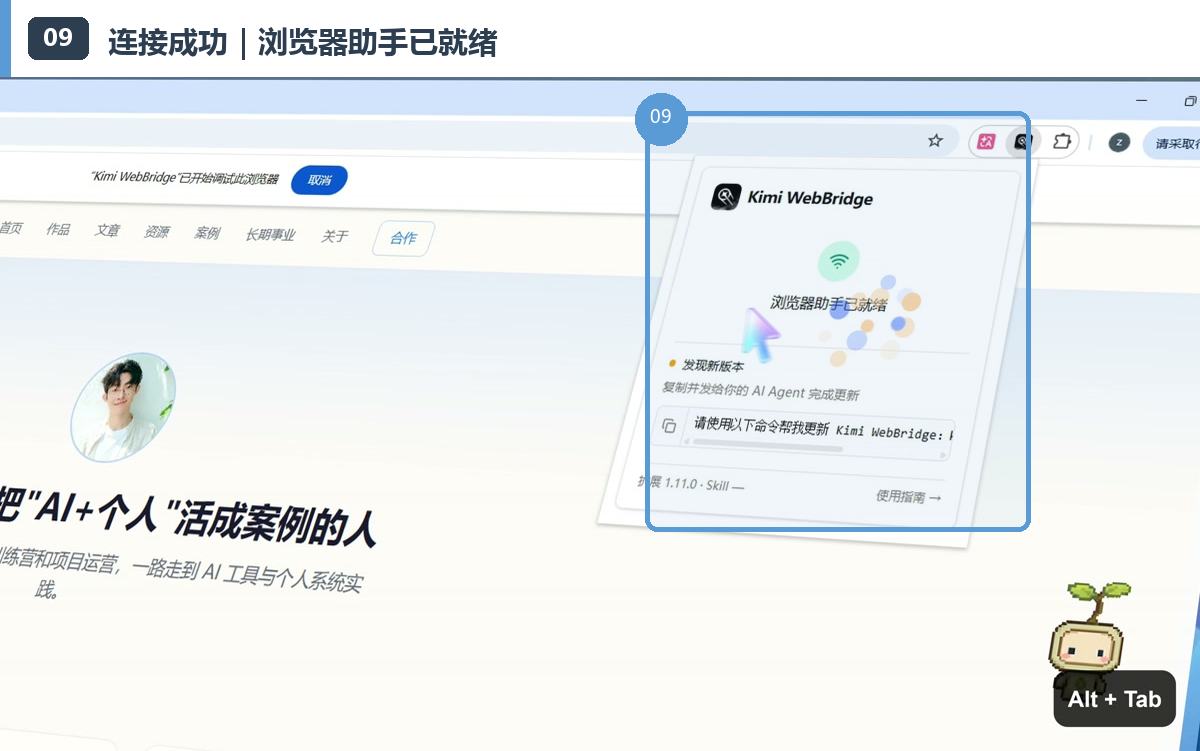Viewport: 1200px width, 751px height.
Task: Open the Extensions puzzle-piece menu
Action: pyautogui.click(x=1062, y=142)
